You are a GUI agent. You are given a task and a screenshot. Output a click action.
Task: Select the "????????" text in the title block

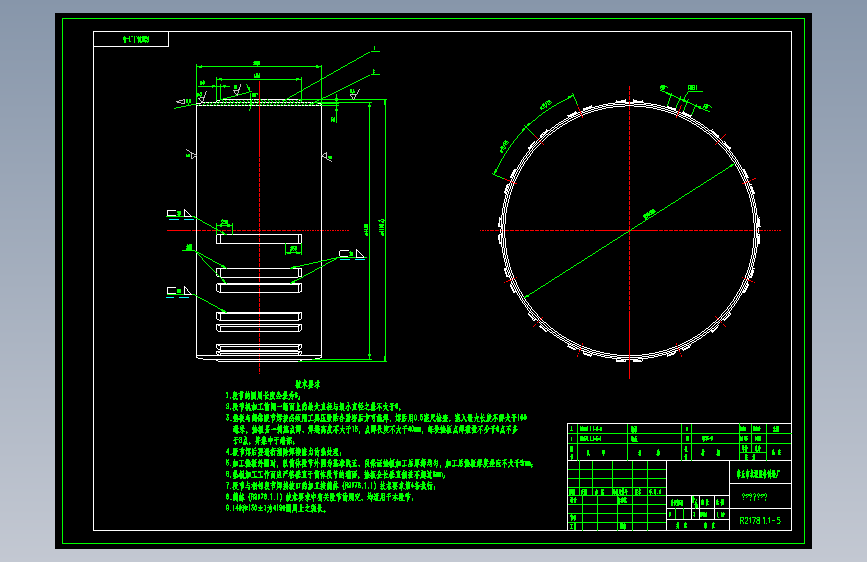click(x=754, y=497)
